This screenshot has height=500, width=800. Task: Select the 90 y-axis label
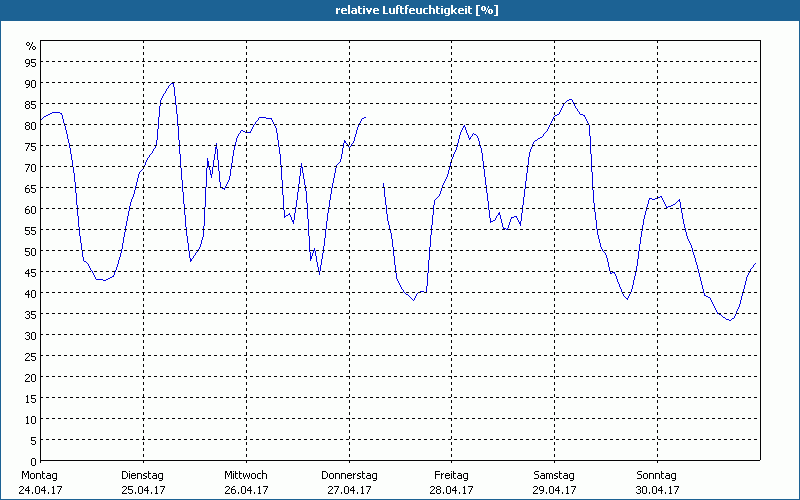pyautogui.click(x=31, y=83)
